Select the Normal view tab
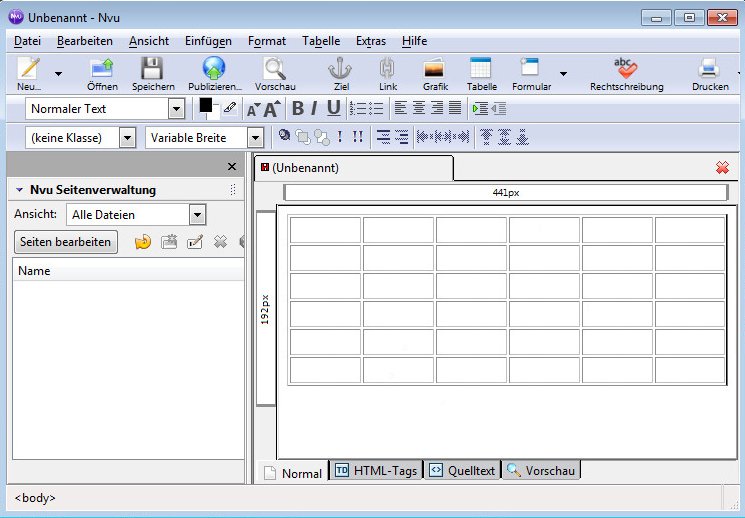The height and width of the screenshot is (518, 745). tap(293, 472)
